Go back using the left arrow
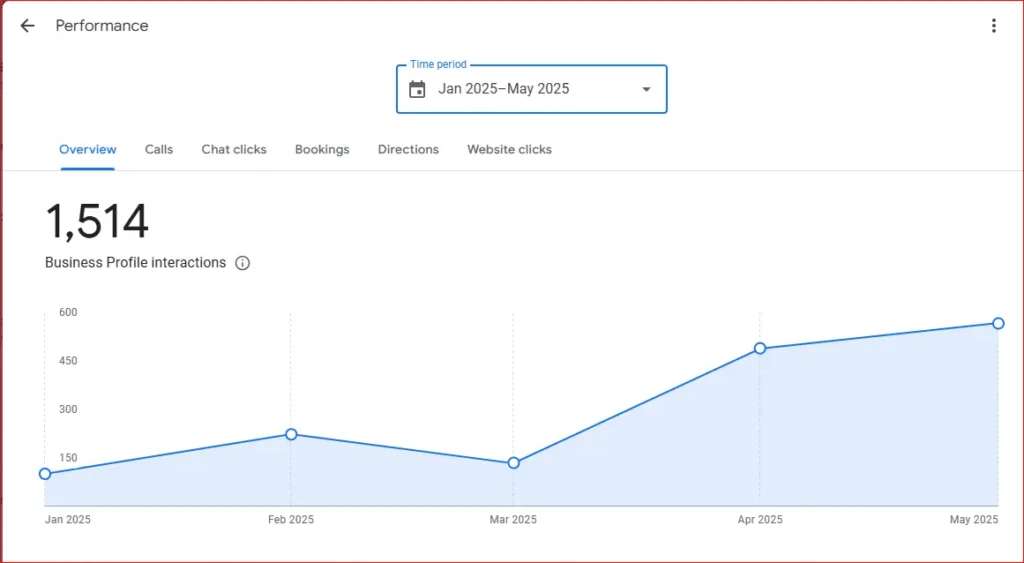 [27, 25]
